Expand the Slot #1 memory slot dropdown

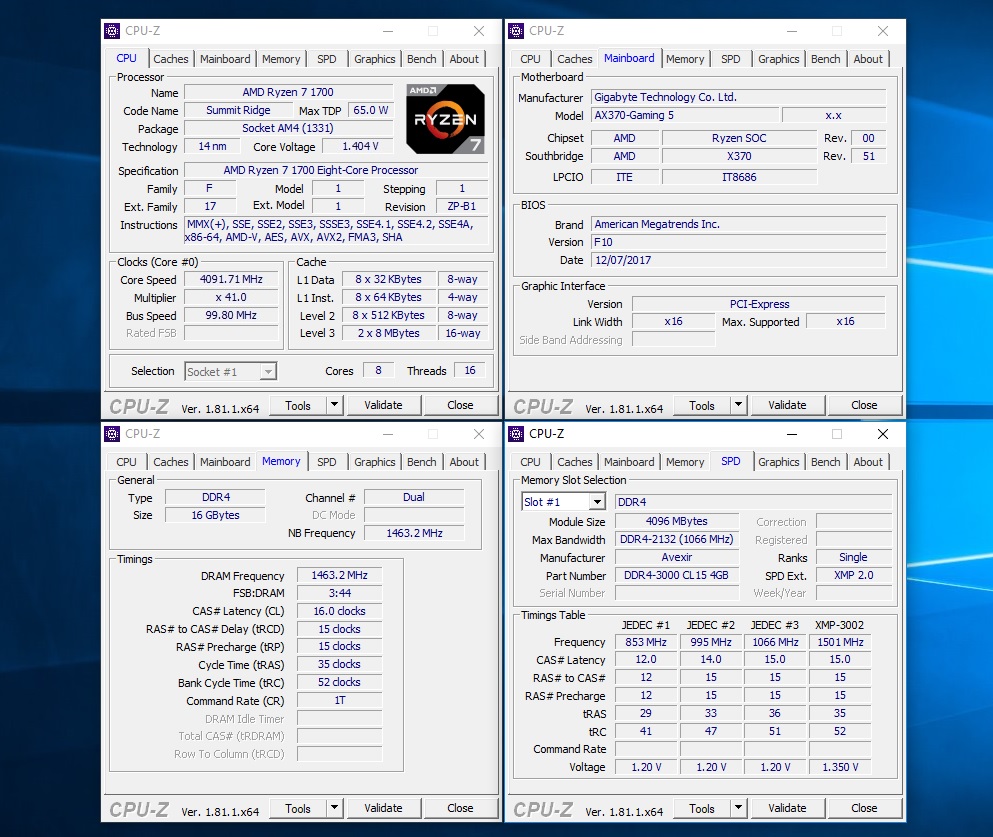click(597, 502)
